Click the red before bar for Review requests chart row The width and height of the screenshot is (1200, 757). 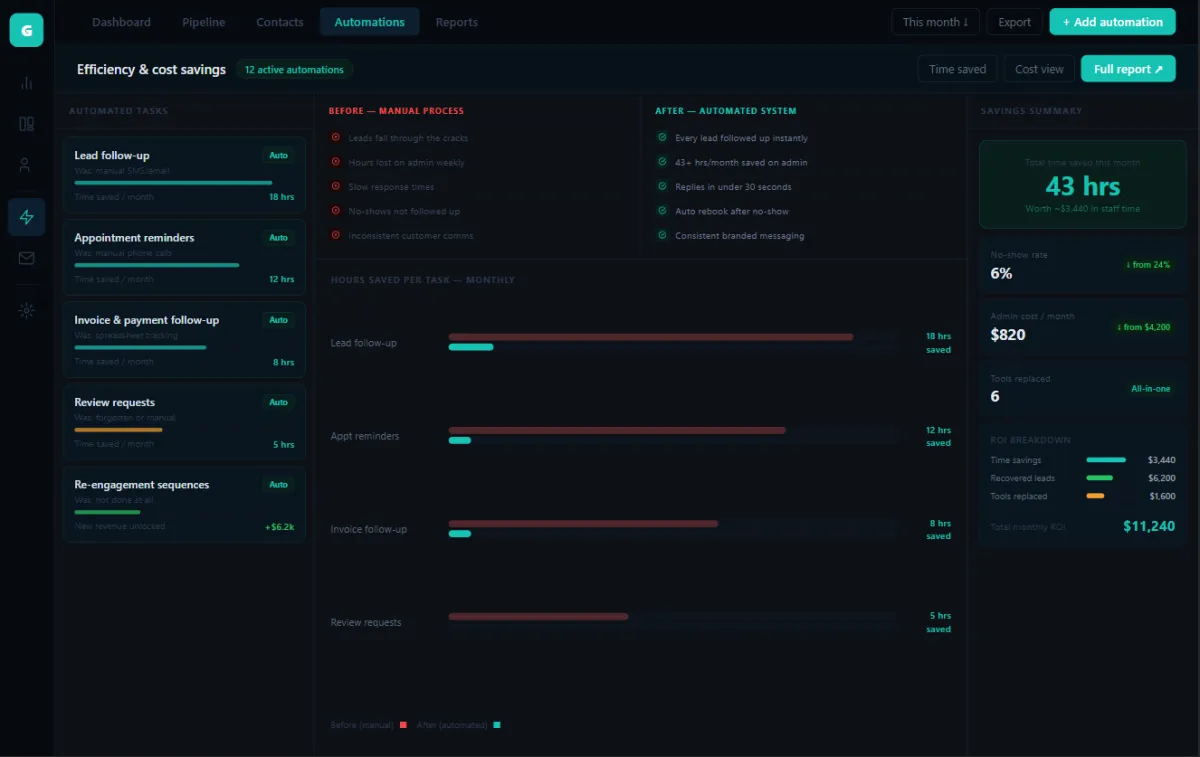(x=539, y=616)
